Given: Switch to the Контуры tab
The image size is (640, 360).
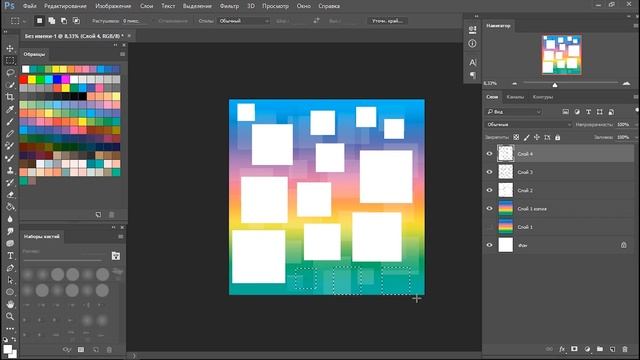Looking at the screenshot, I should [x=543, y=97].
